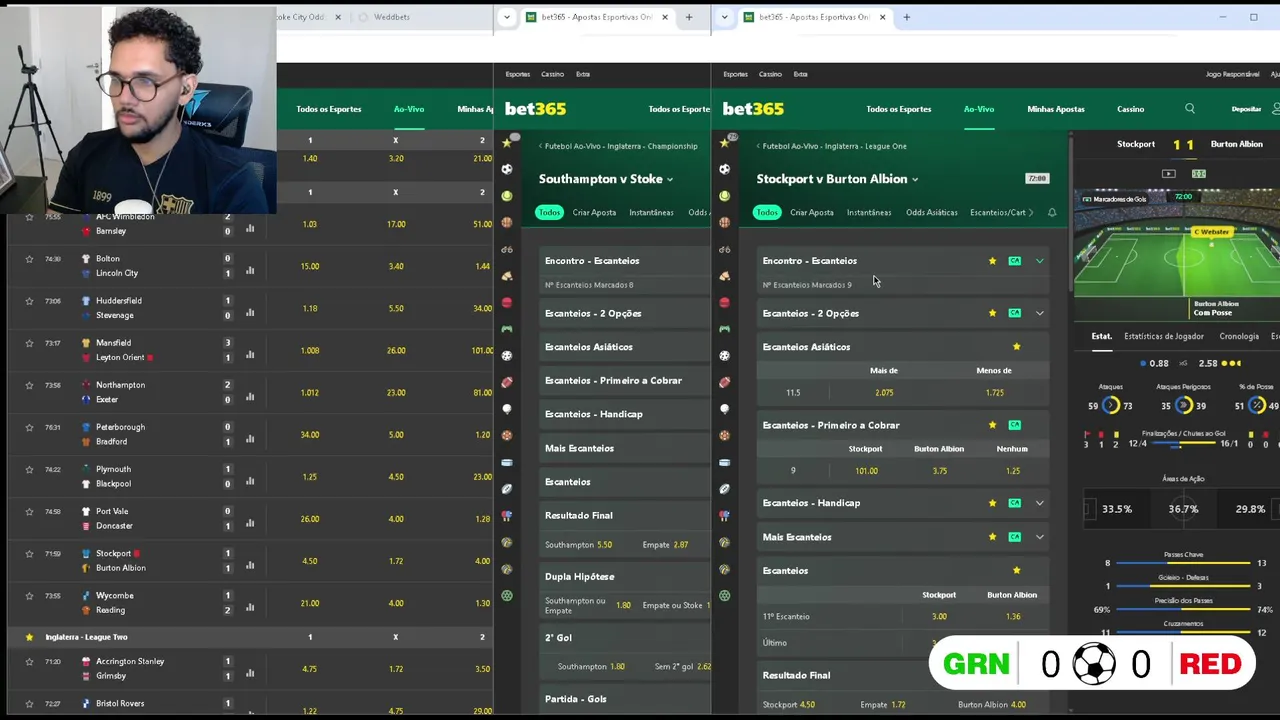
Task: Select soccer ball icon in Southampton window sidebar
Action: (507, 169)
